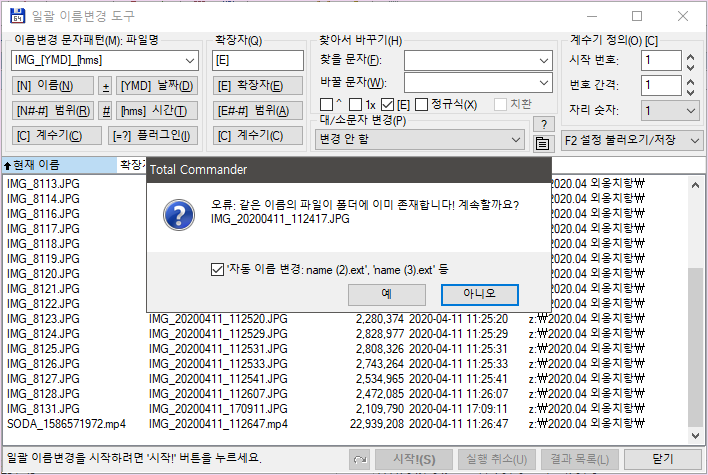Click the # button next to 범위(R)

coord(106,111)
